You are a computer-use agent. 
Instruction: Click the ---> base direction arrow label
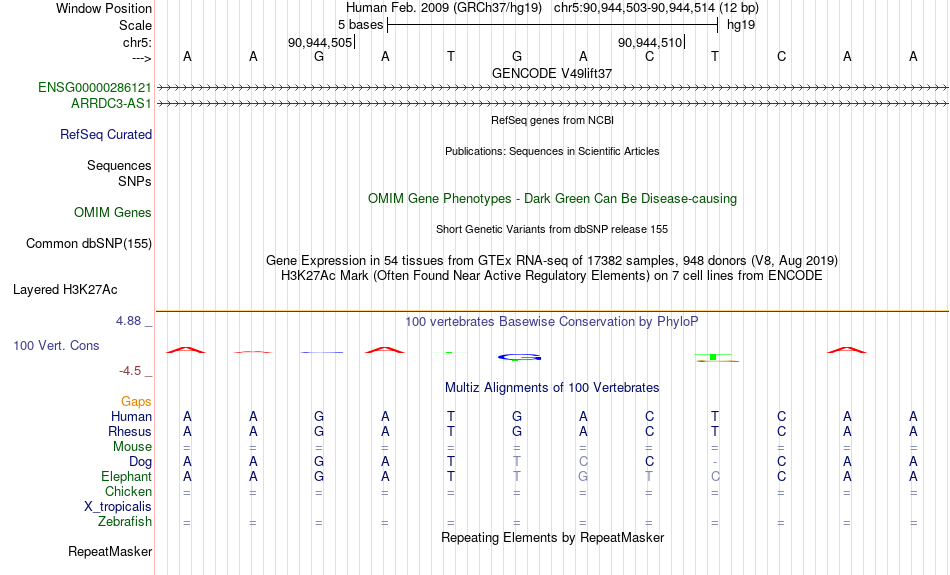click(x=142, y=58)
